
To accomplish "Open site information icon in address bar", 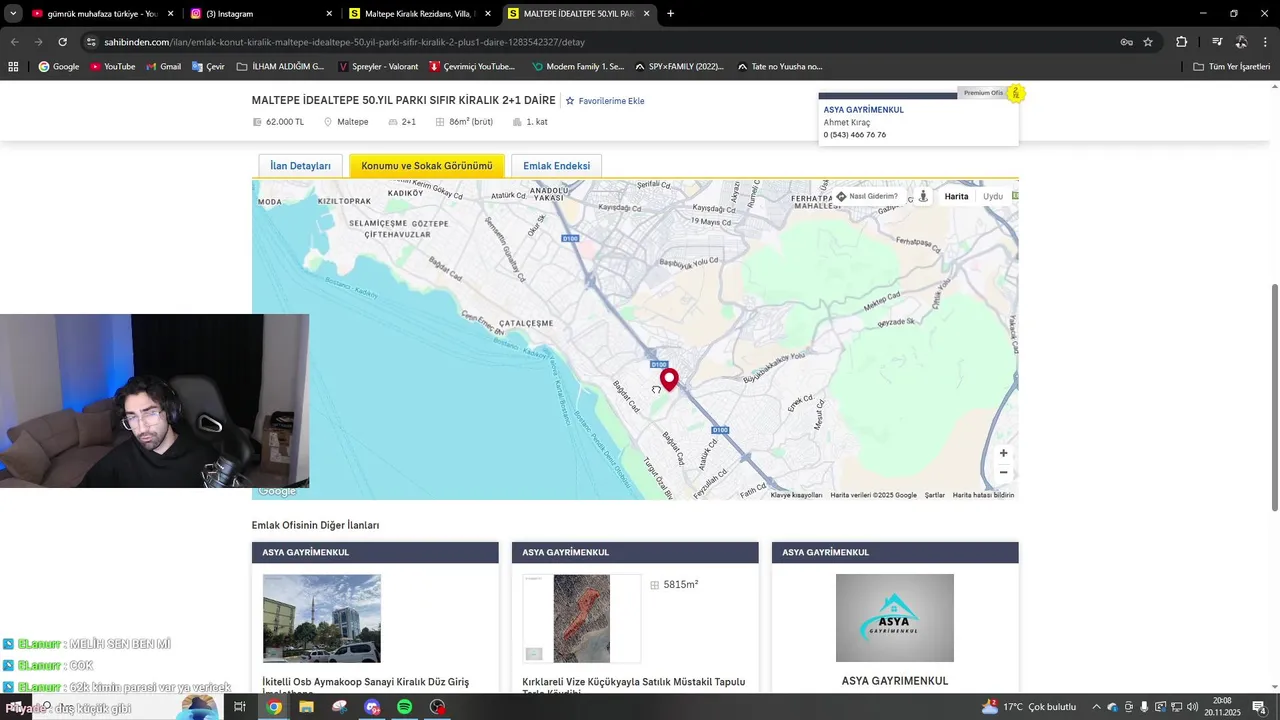I will [91, 42].
